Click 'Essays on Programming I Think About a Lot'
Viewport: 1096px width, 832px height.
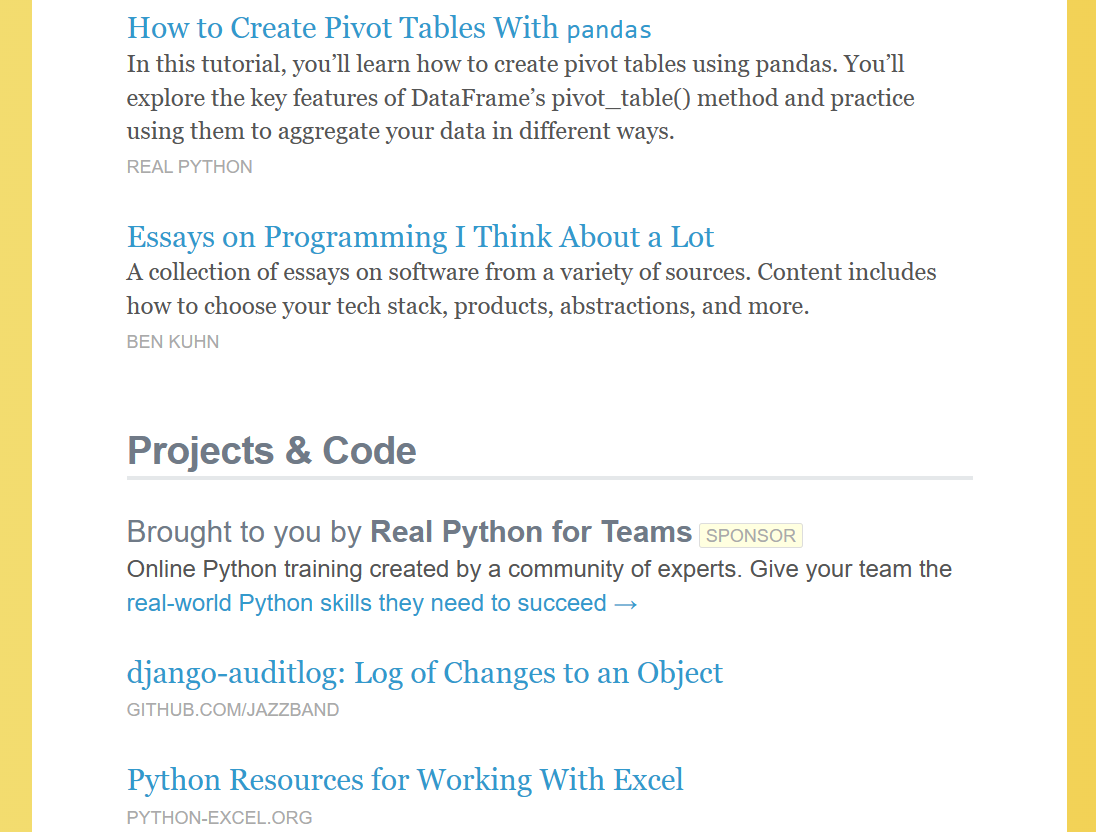[x=420, y=237]
